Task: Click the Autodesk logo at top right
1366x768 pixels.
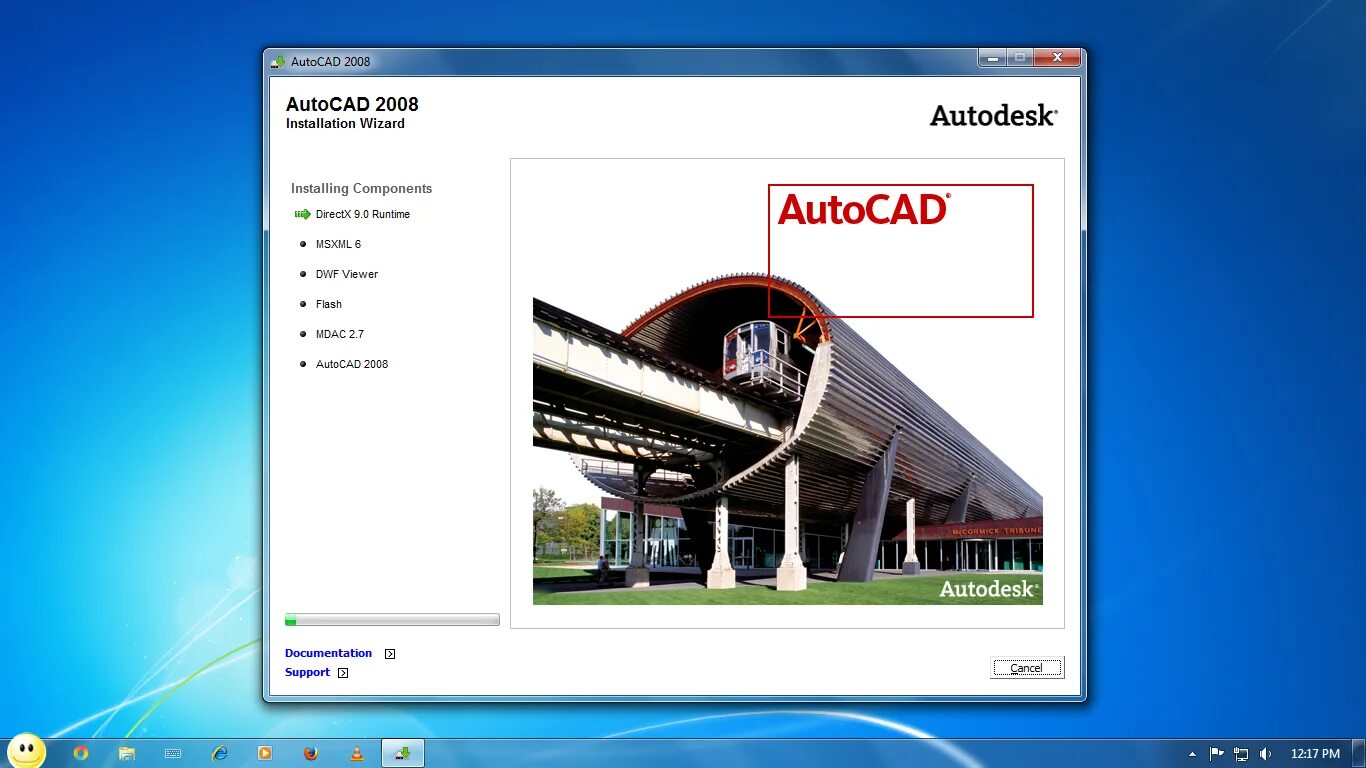Action: 993,115
